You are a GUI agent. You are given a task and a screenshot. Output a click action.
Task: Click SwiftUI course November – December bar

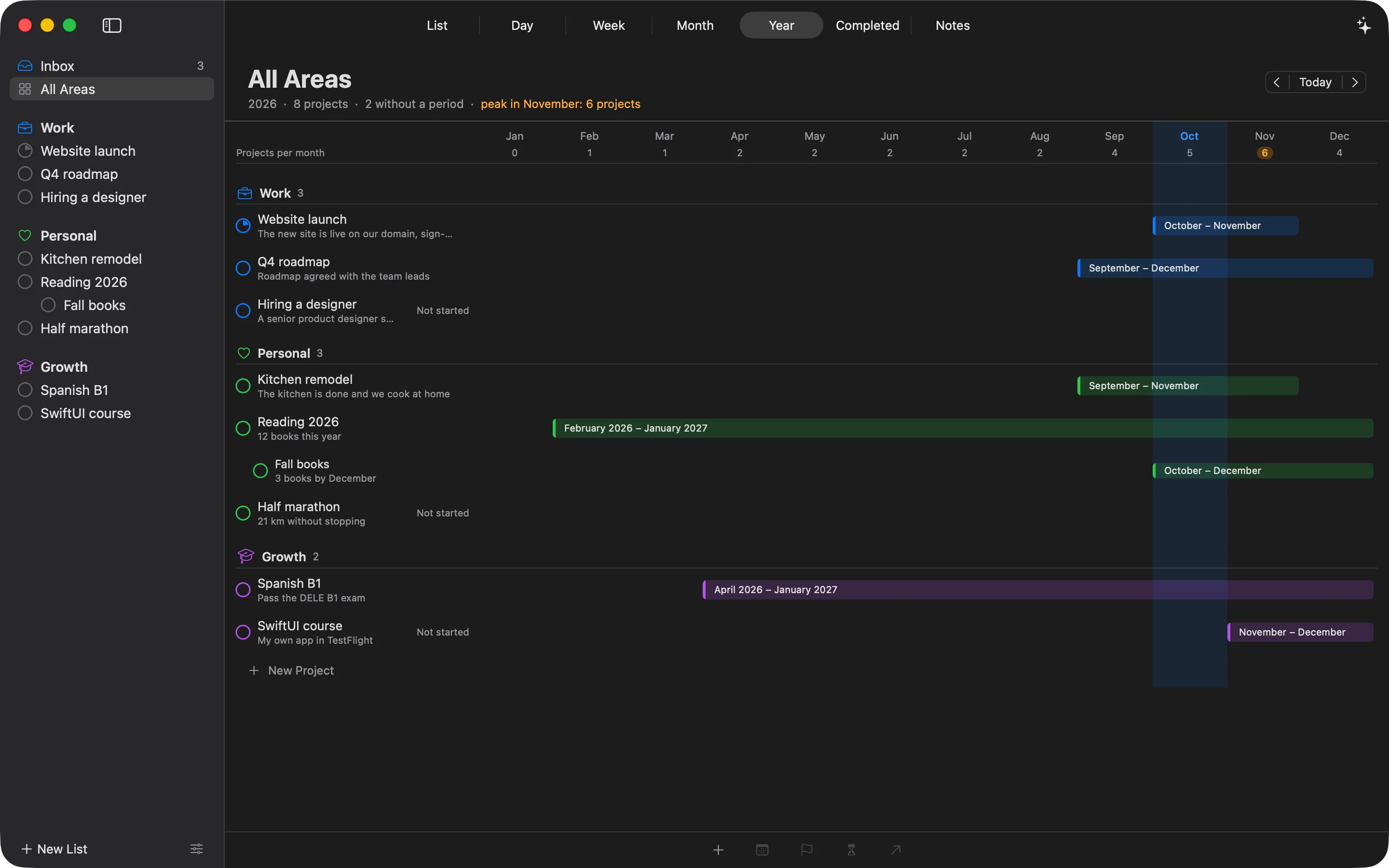click(x=1300, y=632)
